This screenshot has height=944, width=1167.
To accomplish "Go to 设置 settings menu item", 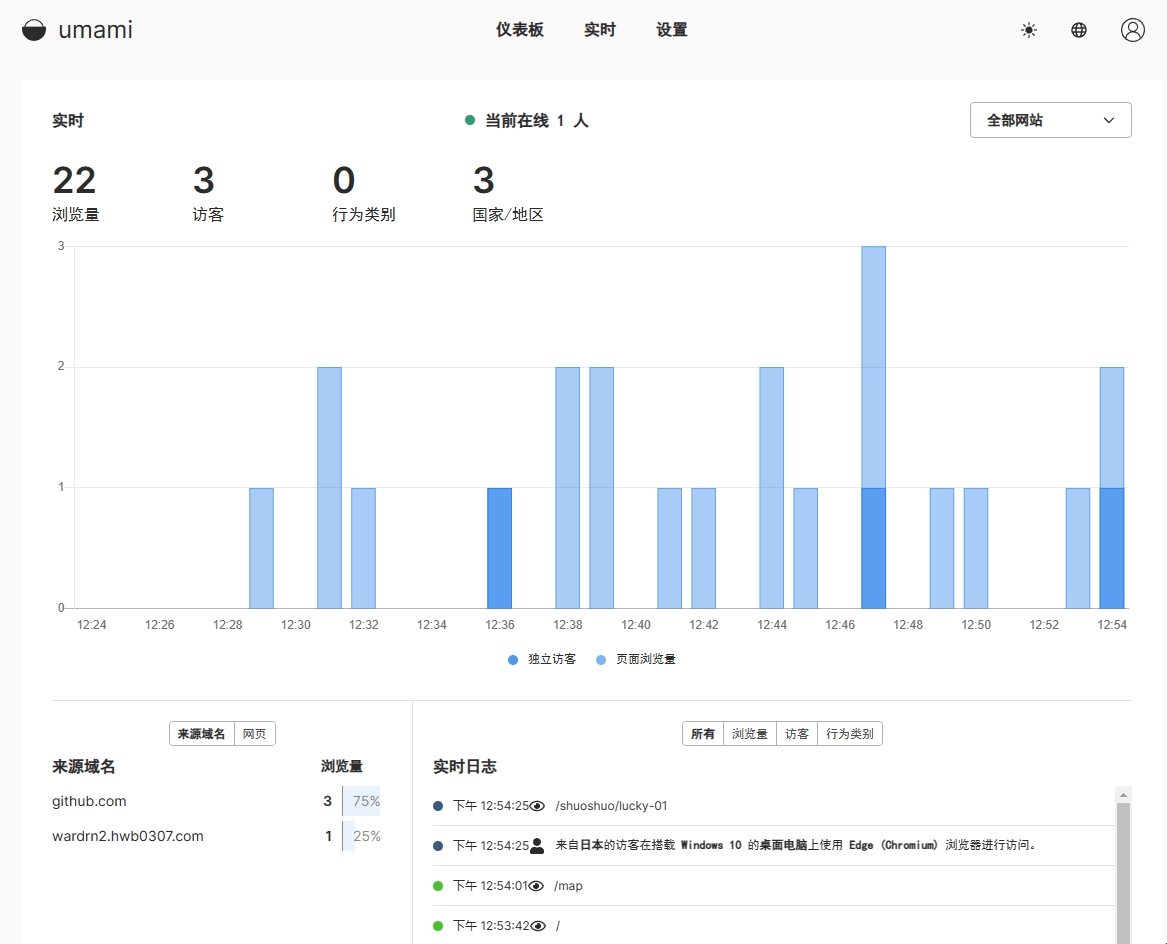I will (x=672, y=30).
